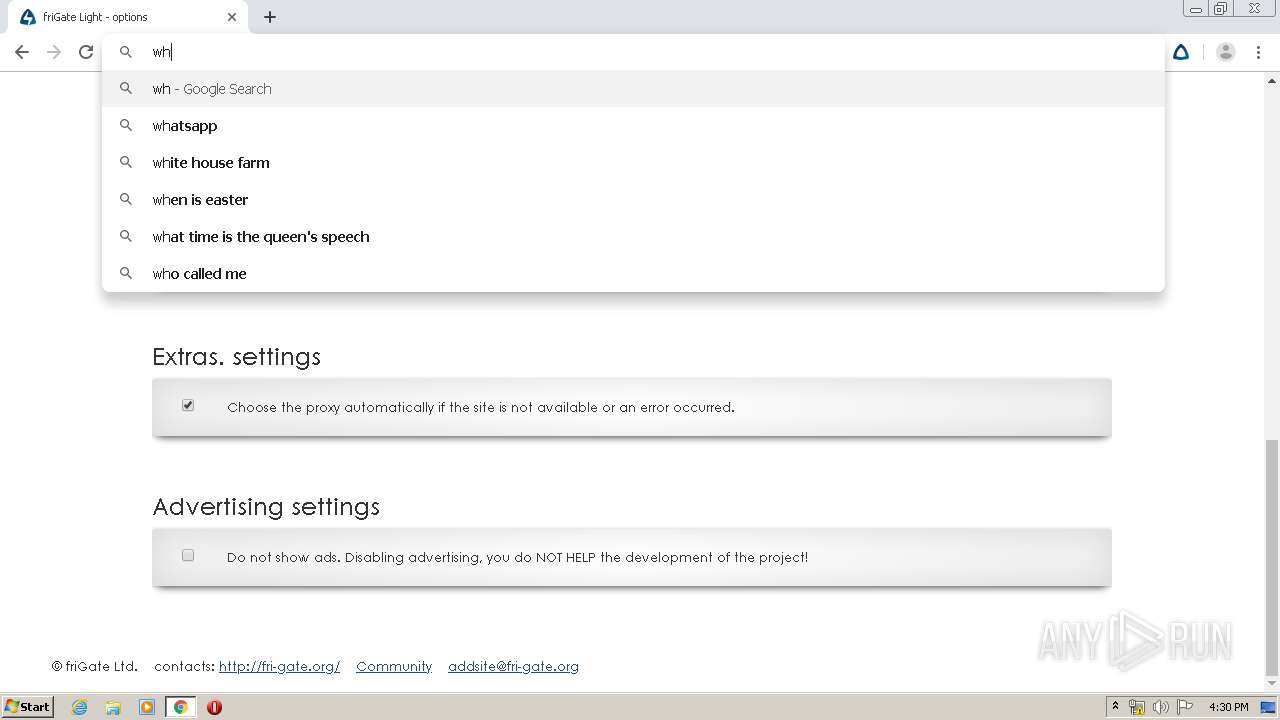
Task: Choose the 'whatsapp' suggestion
Action: (634, 126)
